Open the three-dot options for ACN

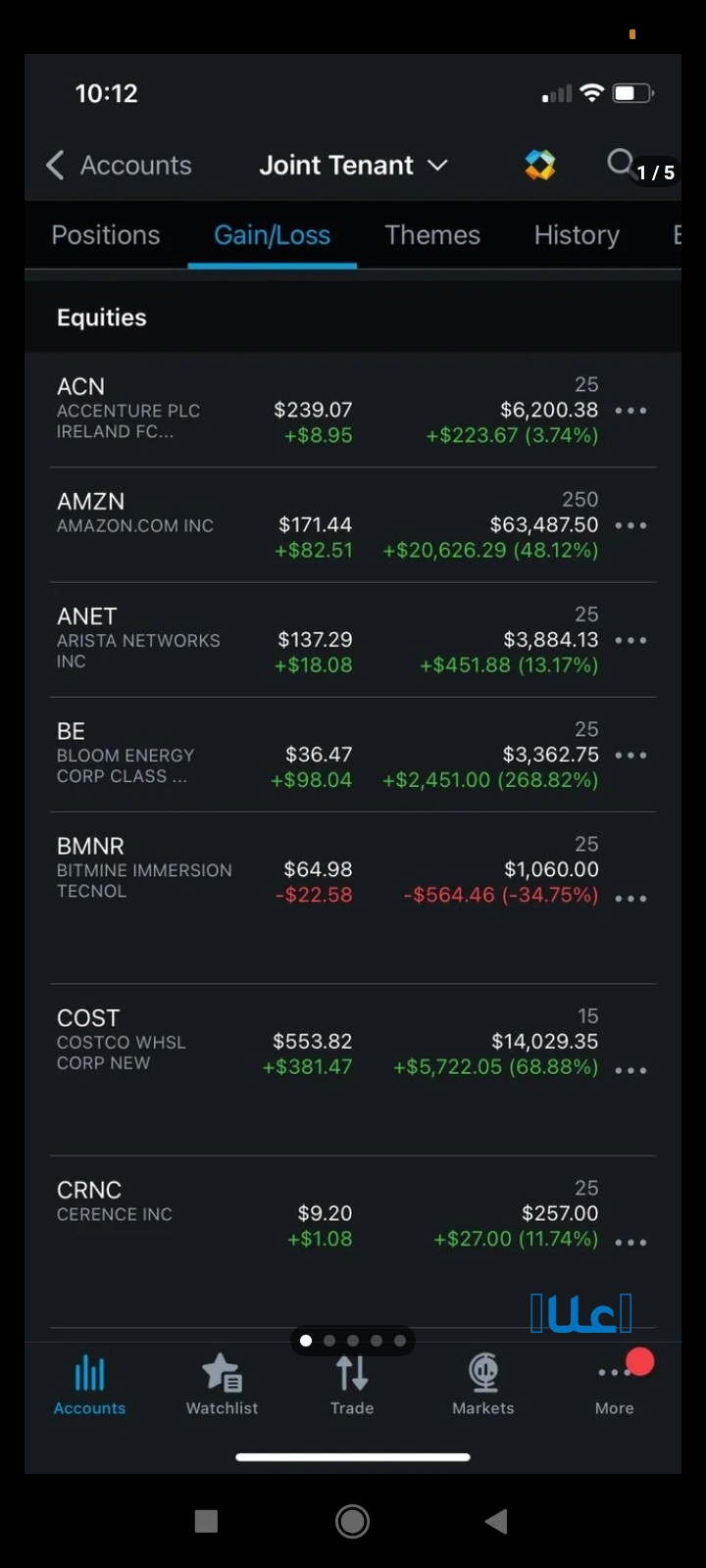(630, 411)
